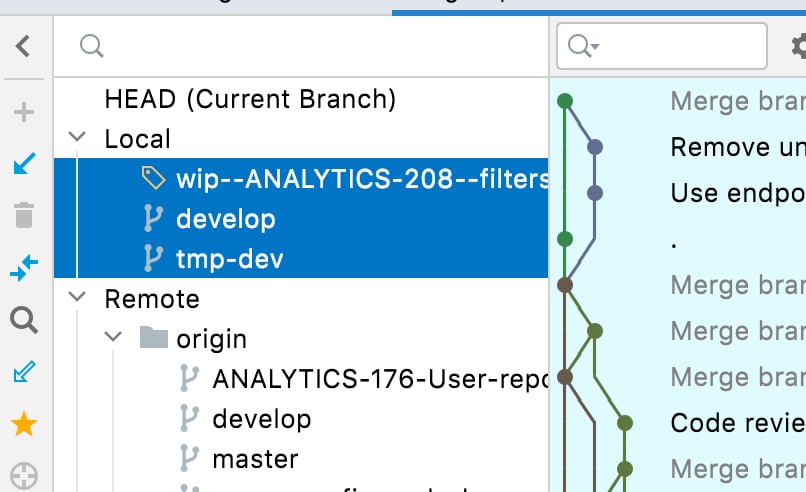Click branch icon beside ANALYTICS-176-User-repo
The image size is (806, 492).
(189, 378)
